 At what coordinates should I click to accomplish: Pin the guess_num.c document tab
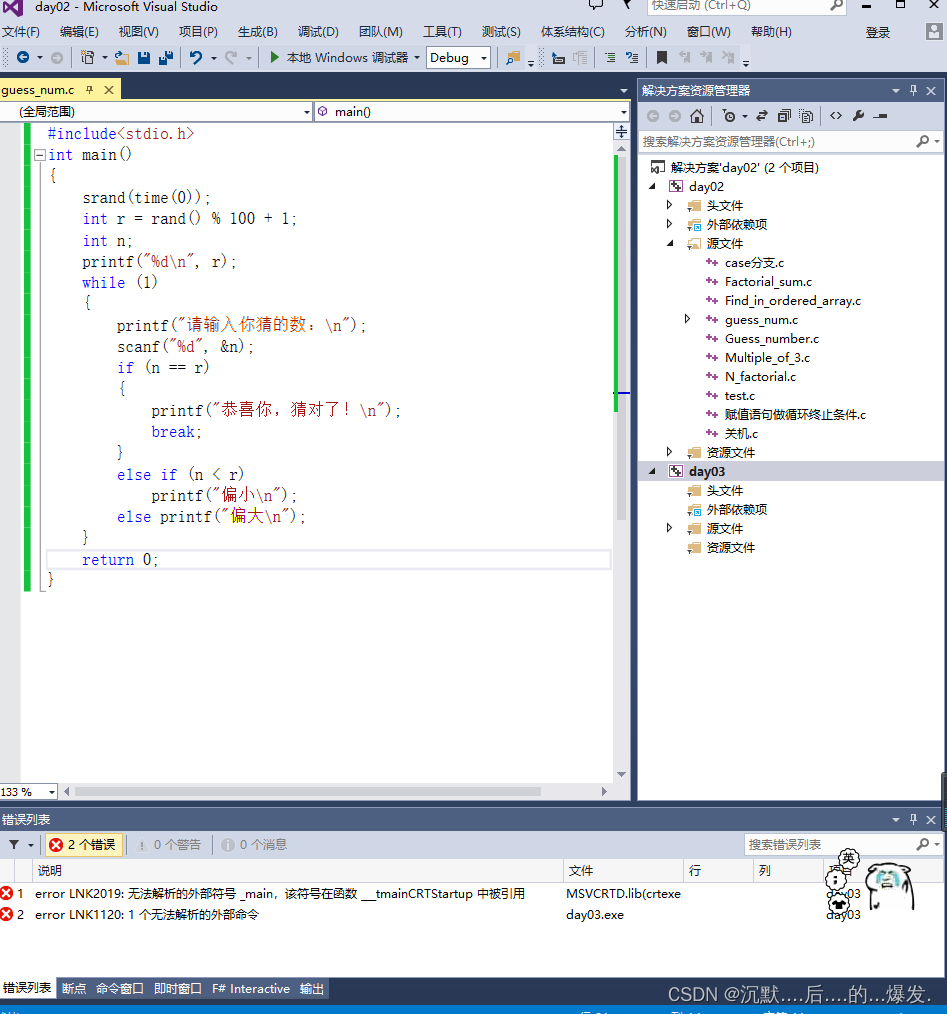[88, 89]
